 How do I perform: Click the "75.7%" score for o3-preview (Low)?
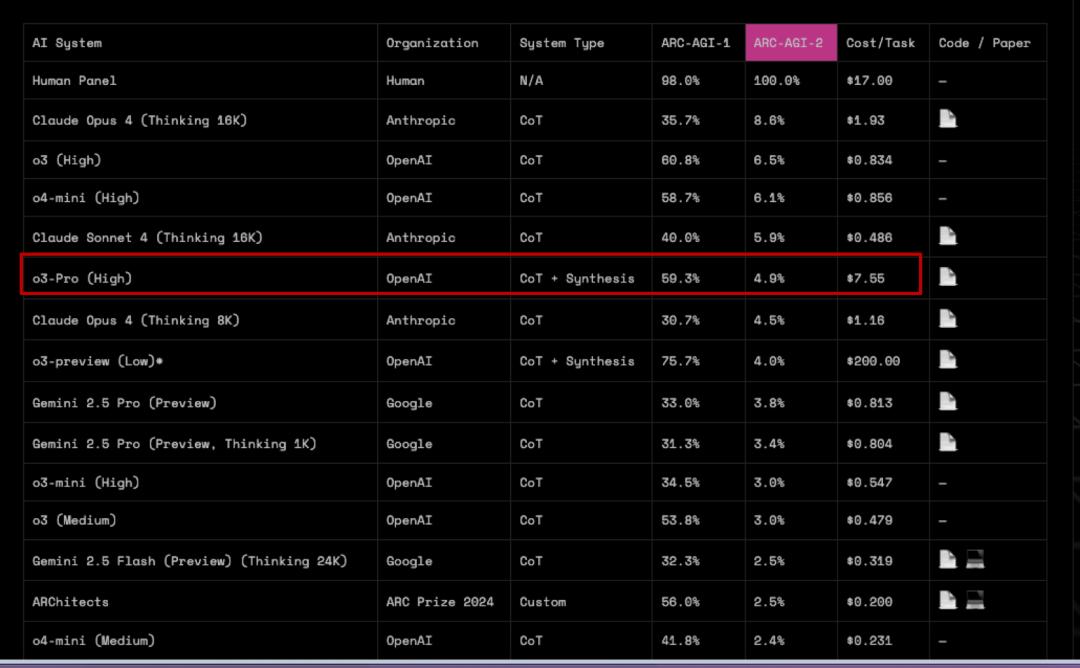pos(680,362)
